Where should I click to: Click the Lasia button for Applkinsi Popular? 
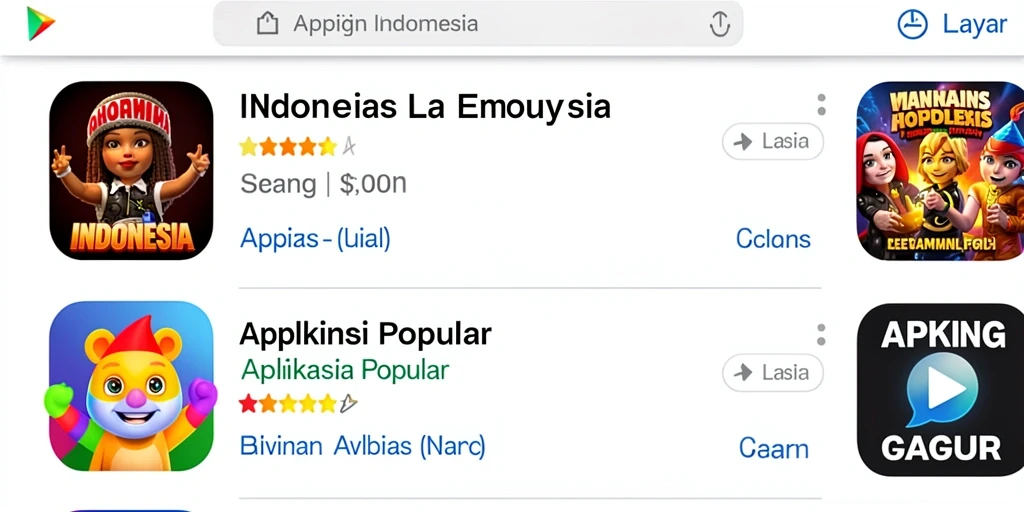pos(773,372)
